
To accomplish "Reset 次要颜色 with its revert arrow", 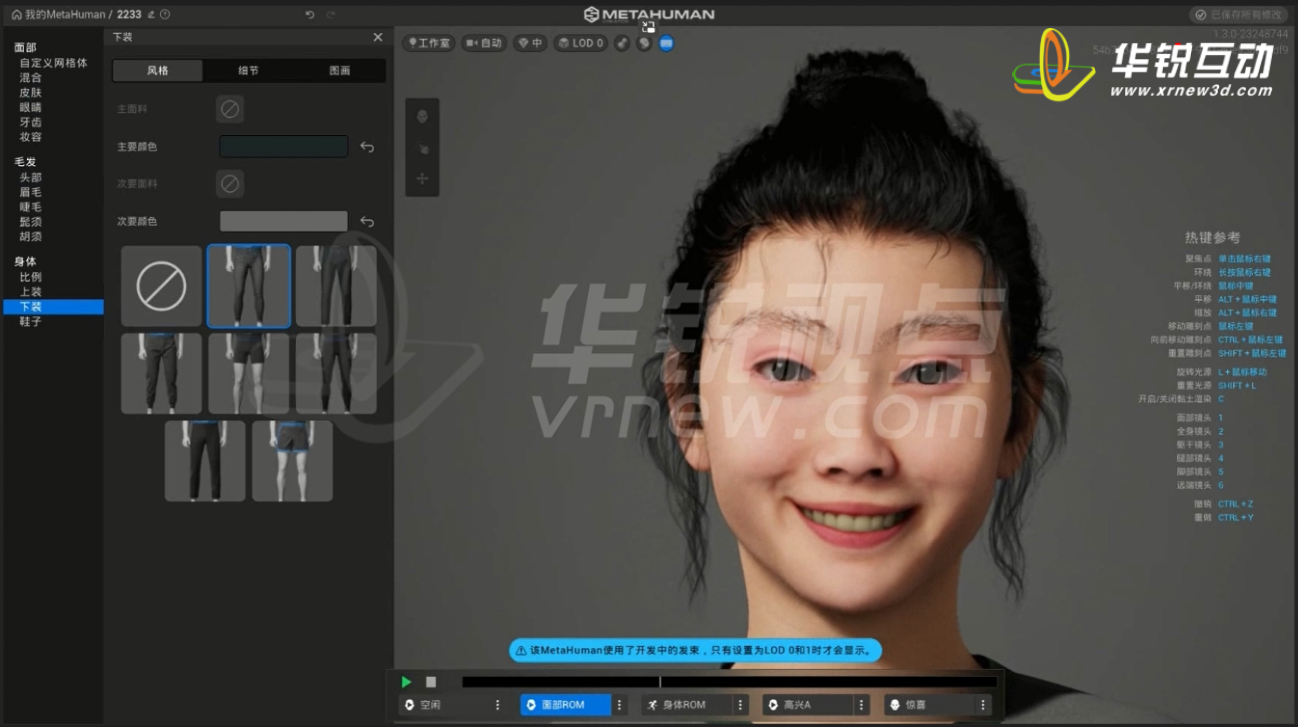I will point(367,222).
